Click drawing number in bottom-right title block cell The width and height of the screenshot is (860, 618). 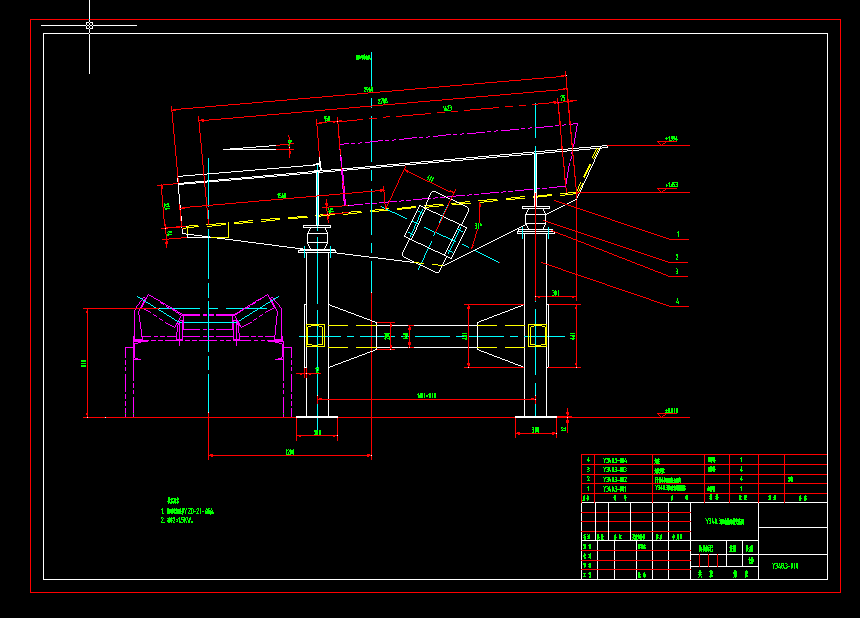(785, 566)
